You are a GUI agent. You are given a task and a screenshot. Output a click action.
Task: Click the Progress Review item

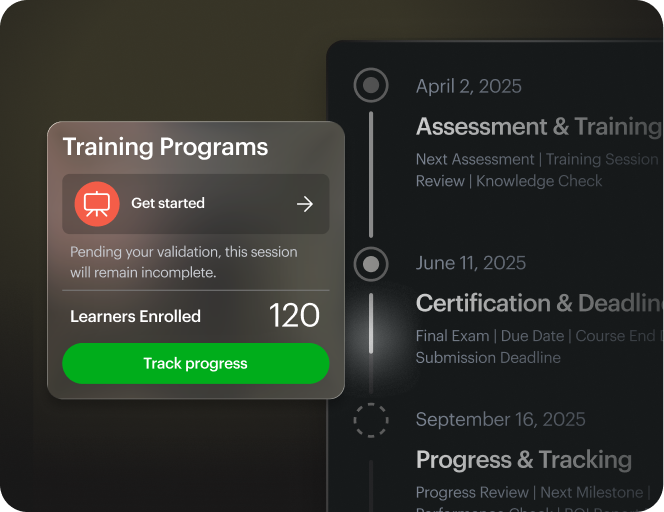coord(472,492)
